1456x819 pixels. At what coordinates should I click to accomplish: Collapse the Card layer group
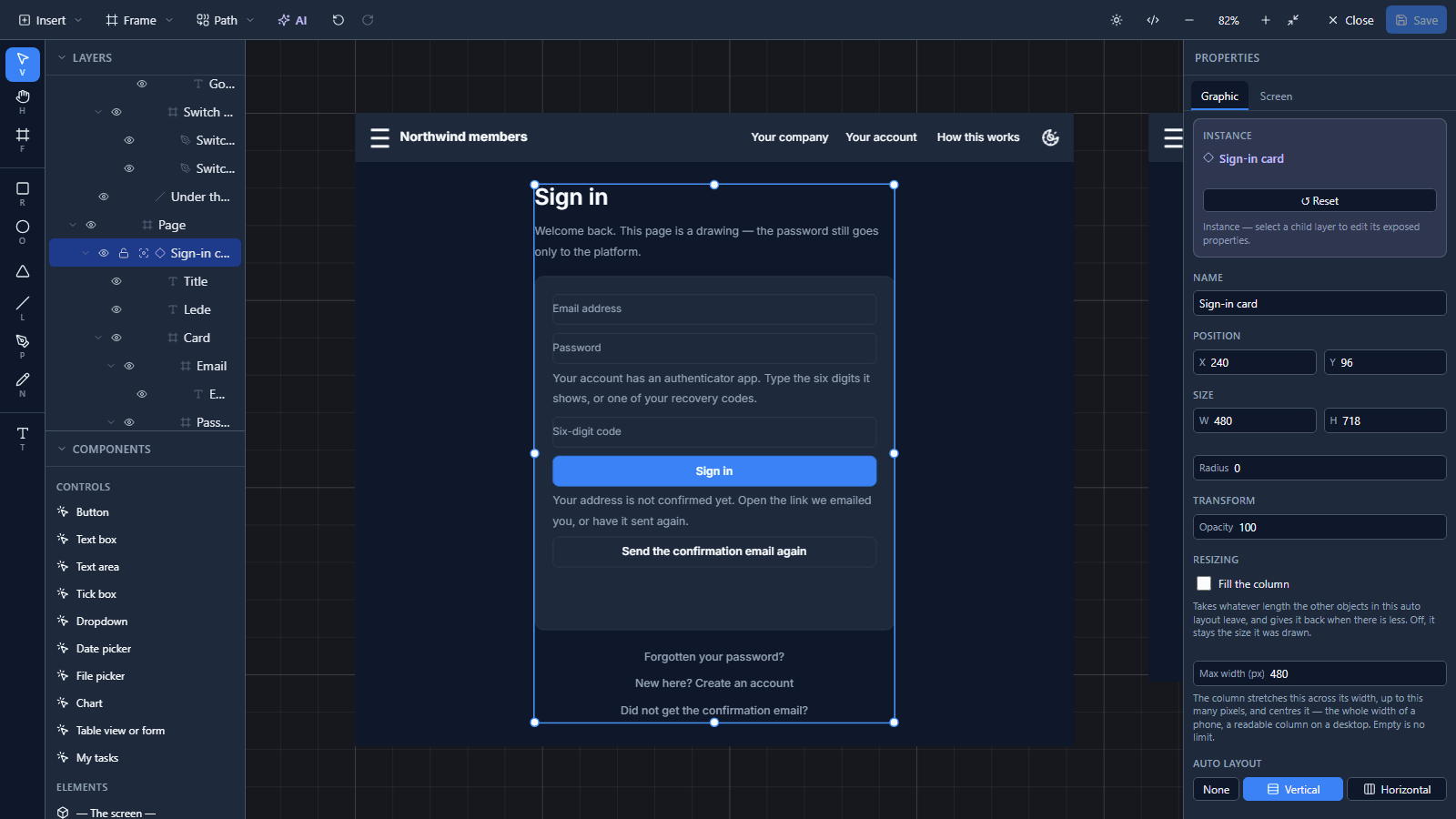(98, 338)
